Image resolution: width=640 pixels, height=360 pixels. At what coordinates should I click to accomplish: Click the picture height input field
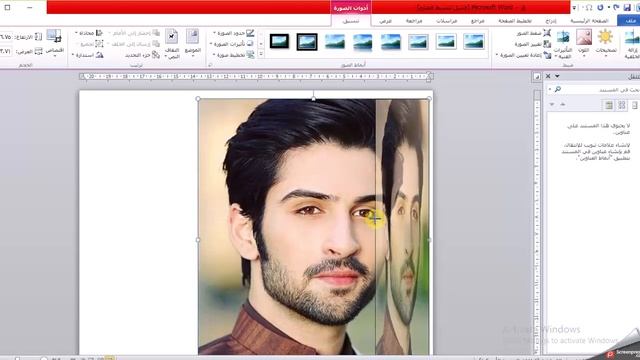[6, 37]
